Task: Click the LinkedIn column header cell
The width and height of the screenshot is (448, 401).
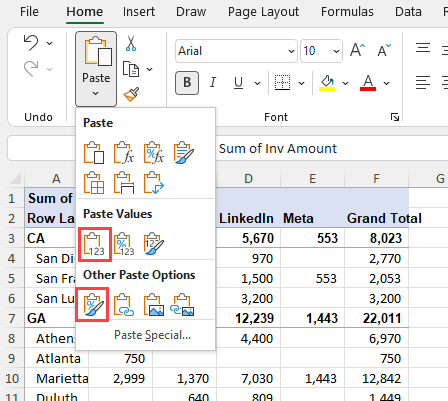Action: pos(248,218)
